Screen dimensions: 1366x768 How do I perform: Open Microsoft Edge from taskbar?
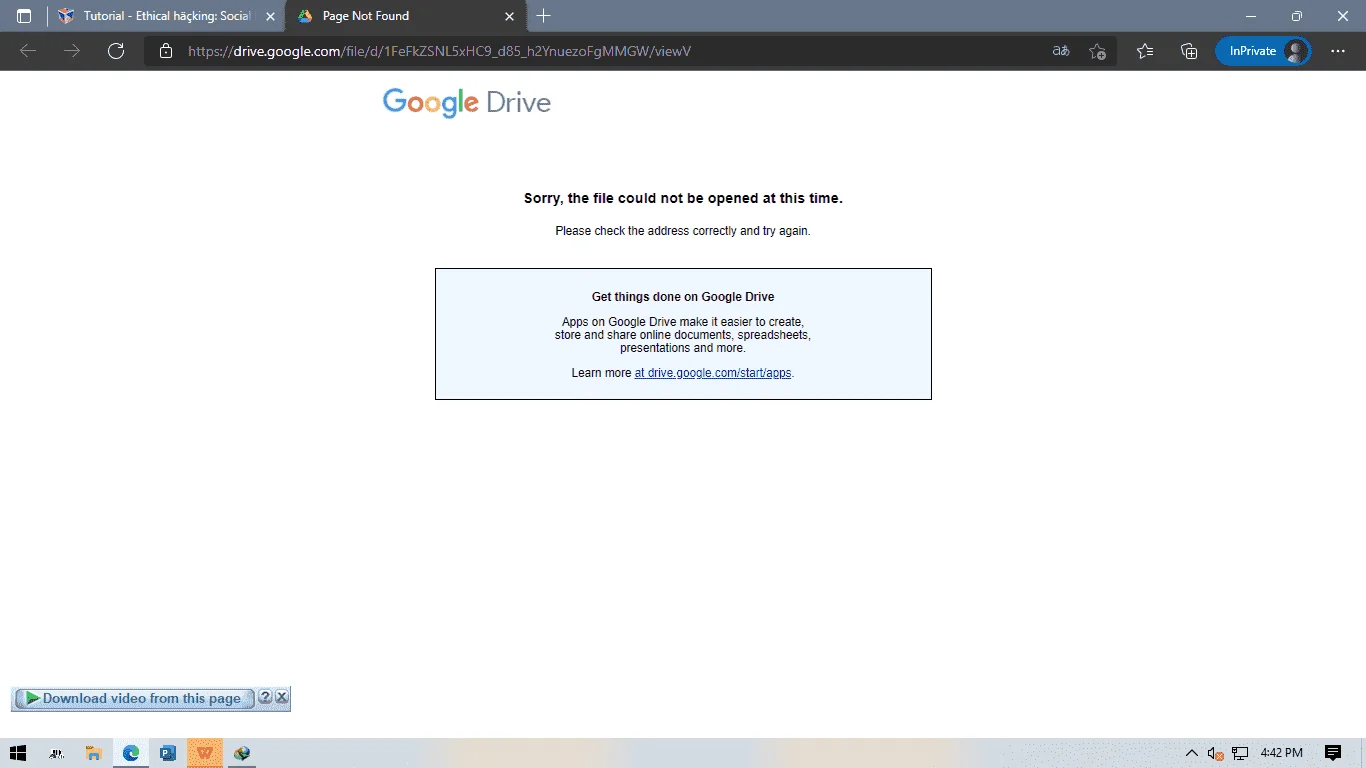[131, 753]
